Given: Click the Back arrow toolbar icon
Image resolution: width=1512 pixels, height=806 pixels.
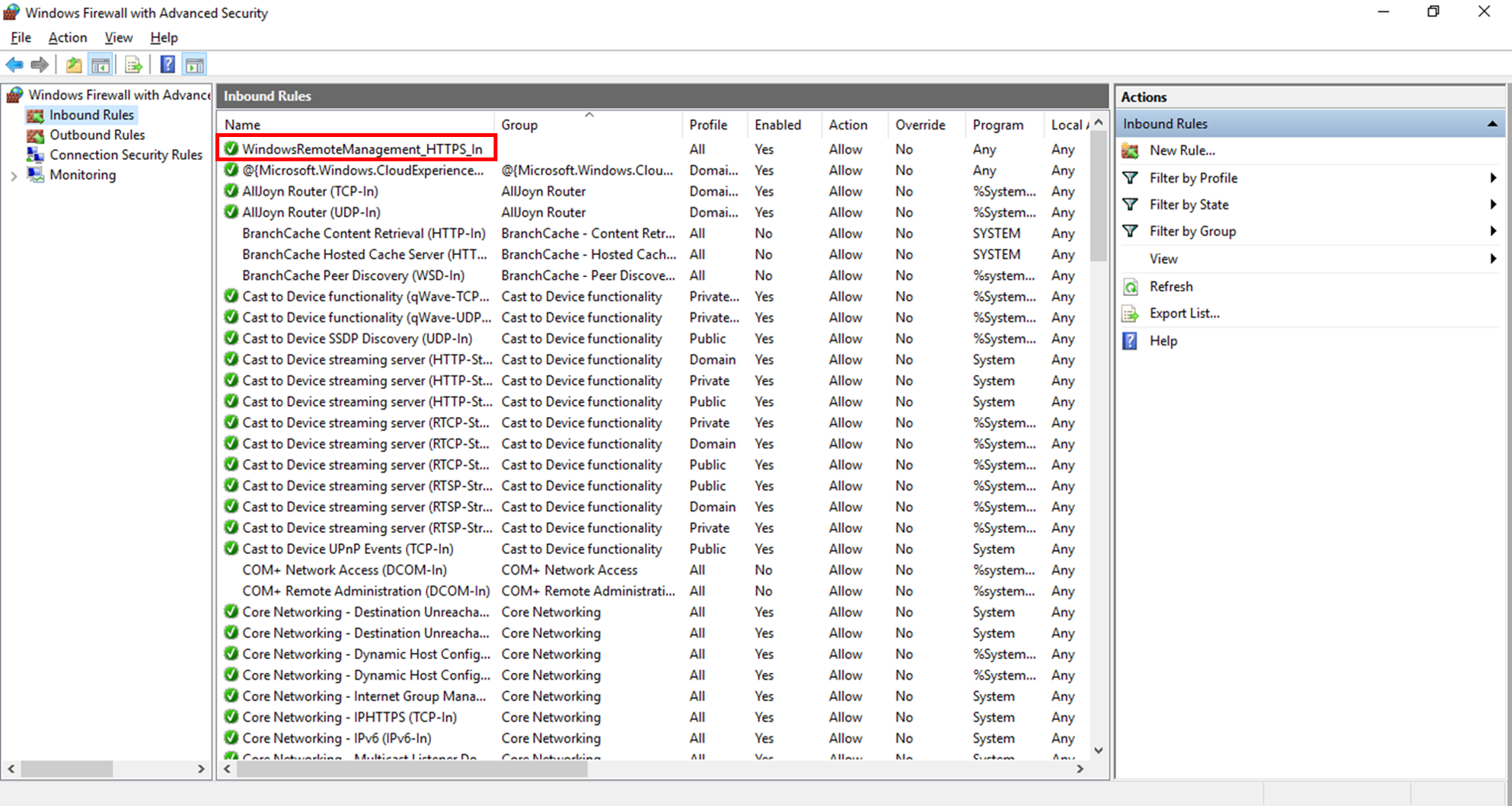Looking at the screenshot, I should click(14, 65).
